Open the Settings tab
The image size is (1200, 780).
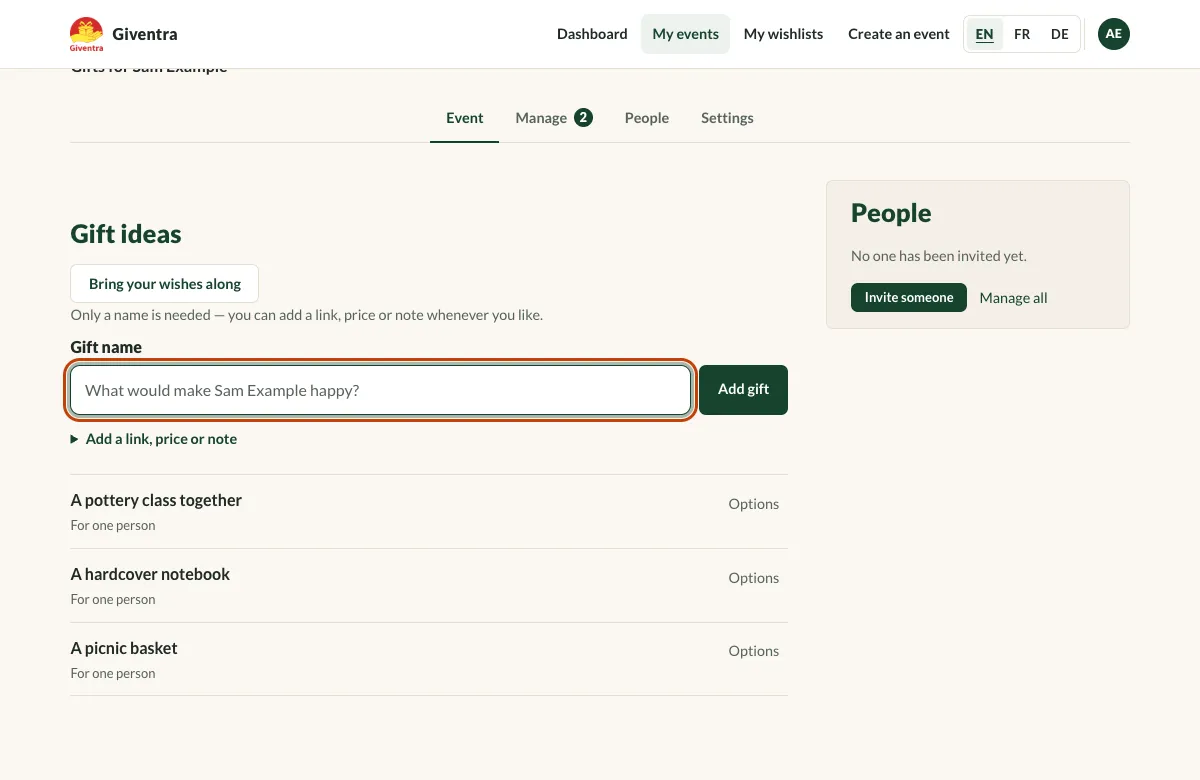point(727,118)
